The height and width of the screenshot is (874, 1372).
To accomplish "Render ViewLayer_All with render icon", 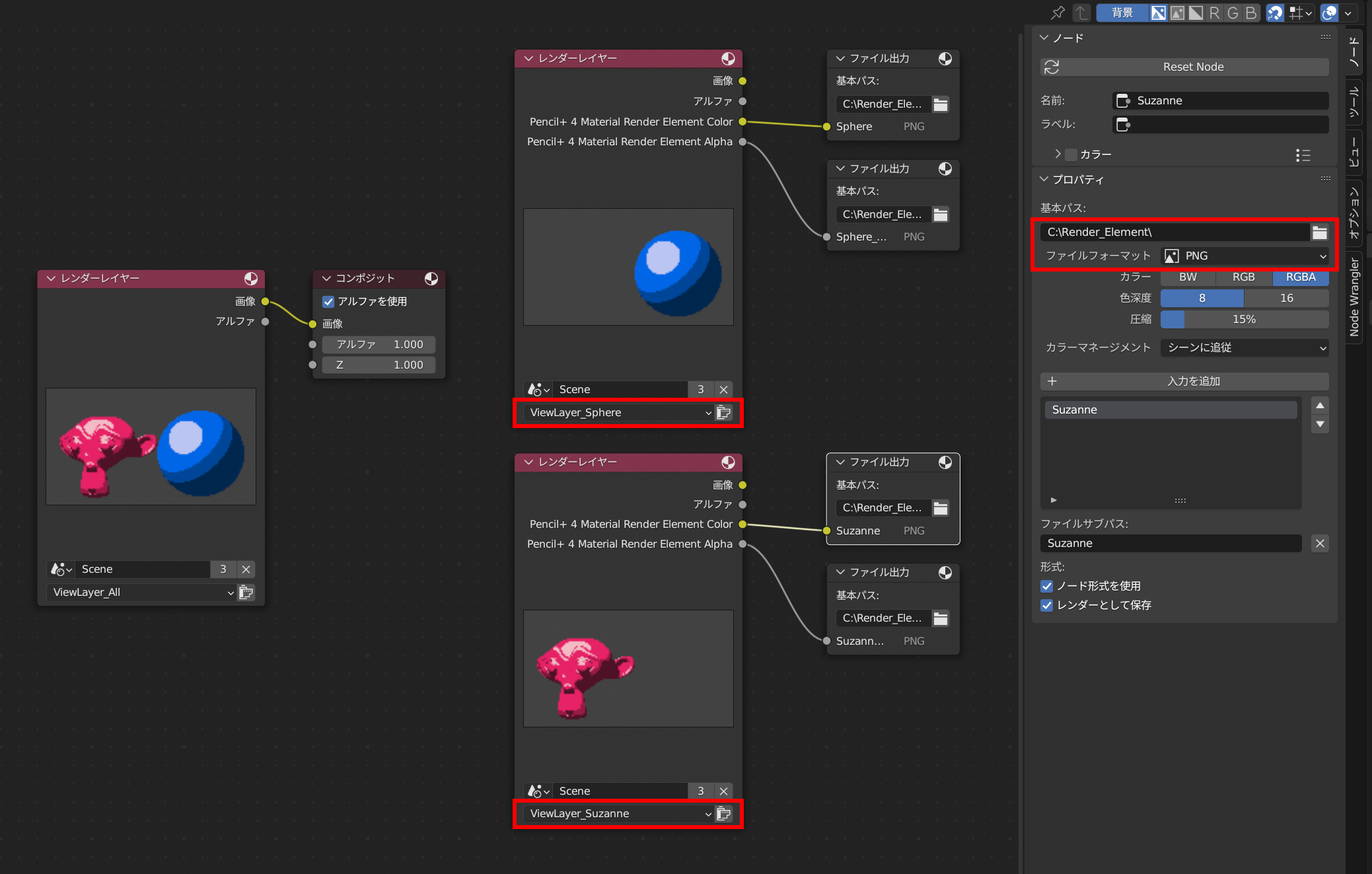I will [x=246, y=592].
